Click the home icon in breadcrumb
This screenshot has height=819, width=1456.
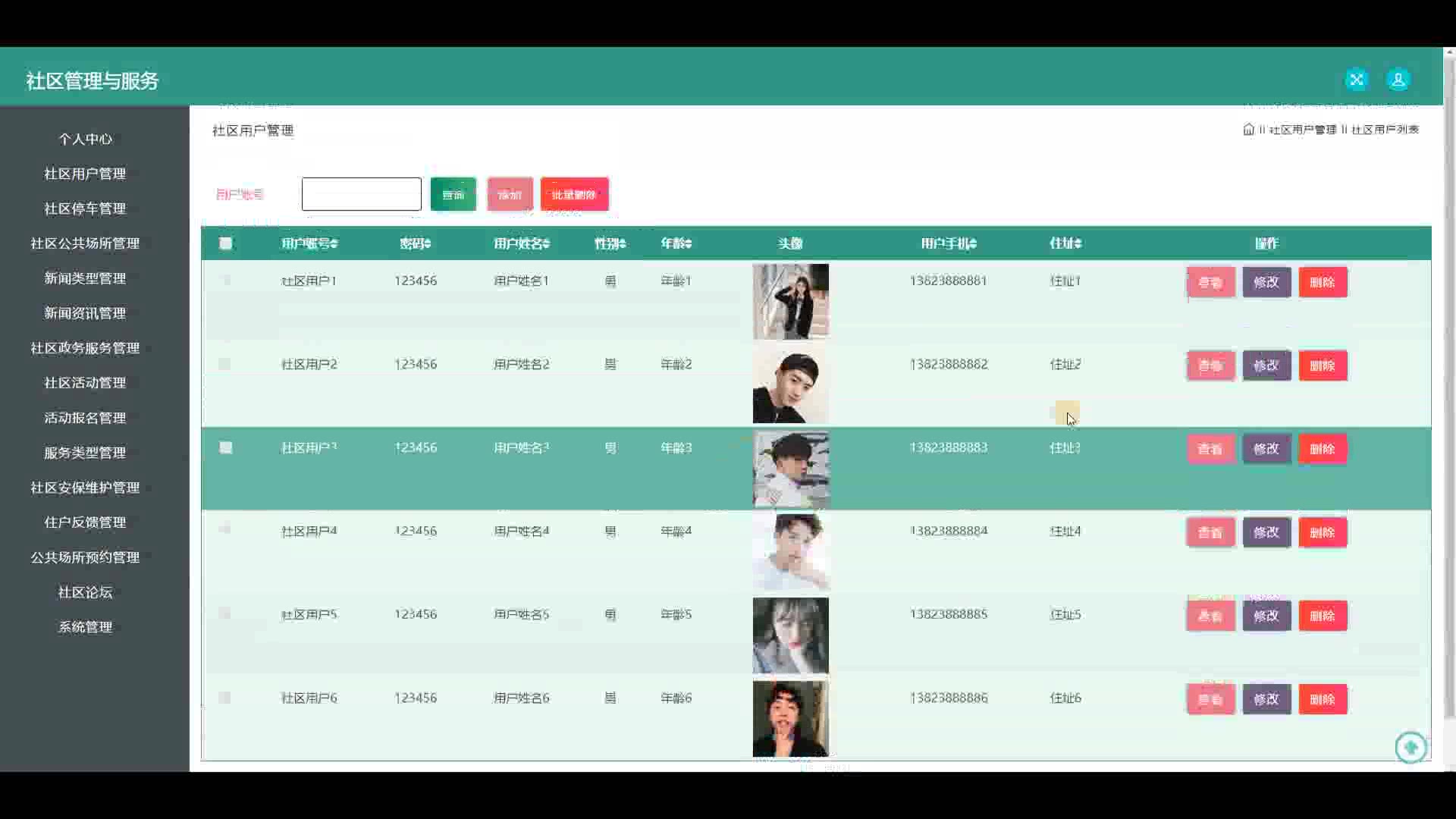pyautogui.click(x=1248, y=130)
